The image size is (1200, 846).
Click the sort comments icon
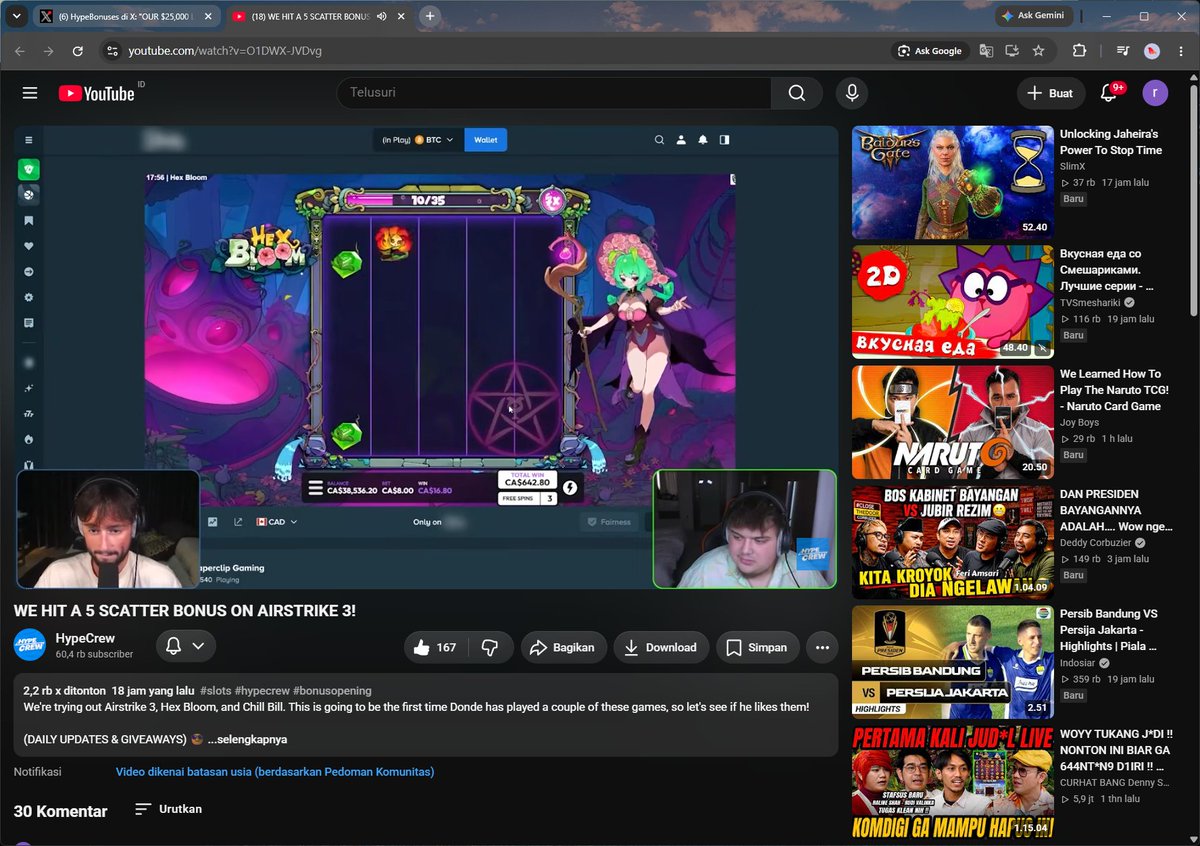(x=143, y=809)
